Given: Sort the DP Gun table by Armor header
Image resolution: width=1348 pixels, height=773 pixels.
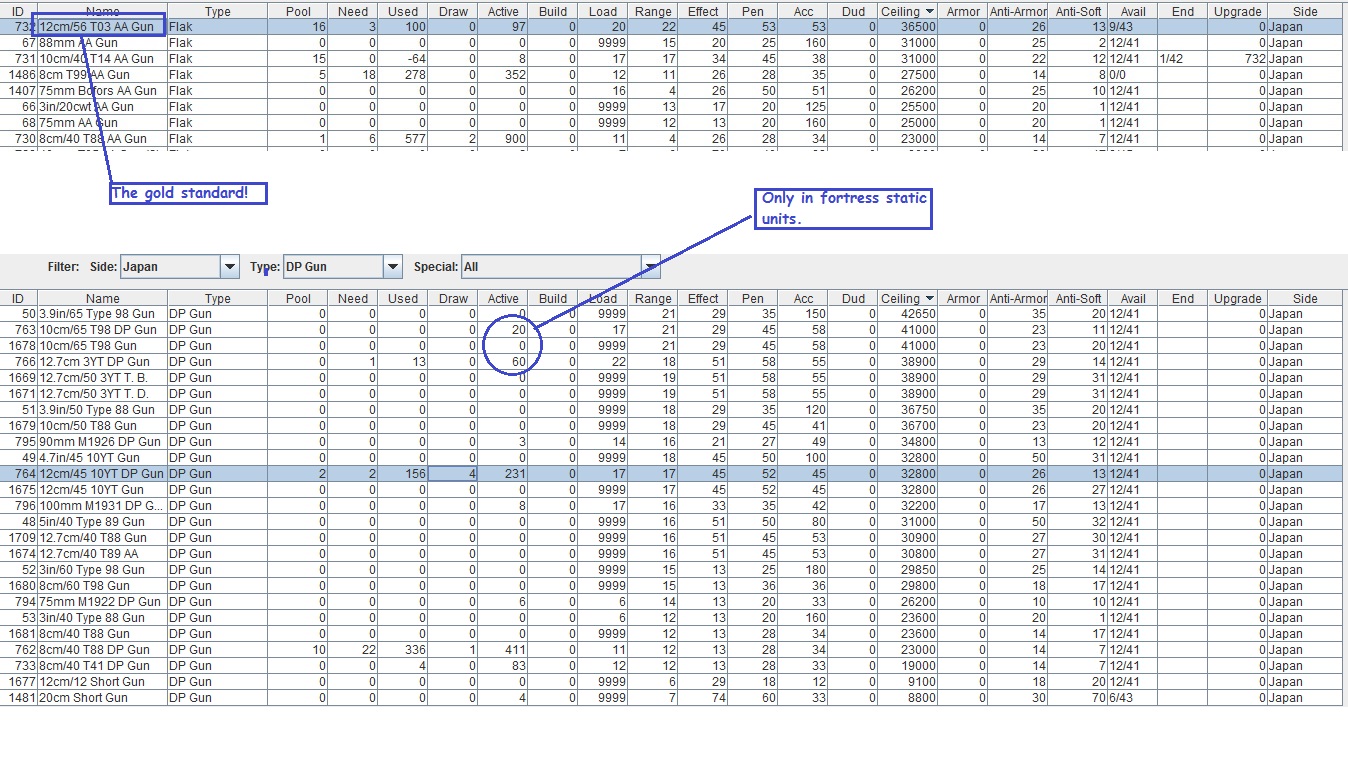Looking at the screenshot, I should (x=963, y=298).
